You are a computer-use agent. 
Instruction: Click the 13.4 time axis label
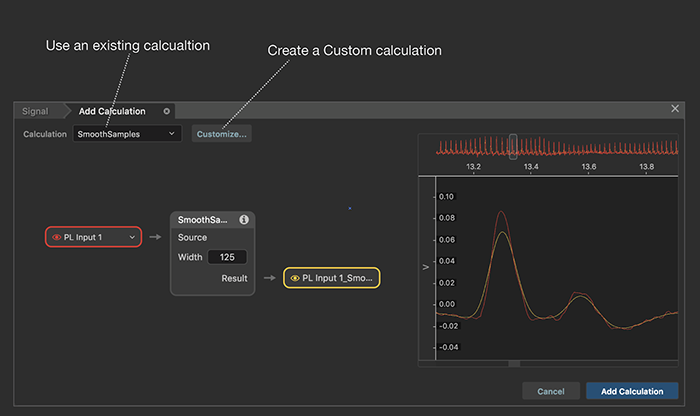[x=531, y=166]
